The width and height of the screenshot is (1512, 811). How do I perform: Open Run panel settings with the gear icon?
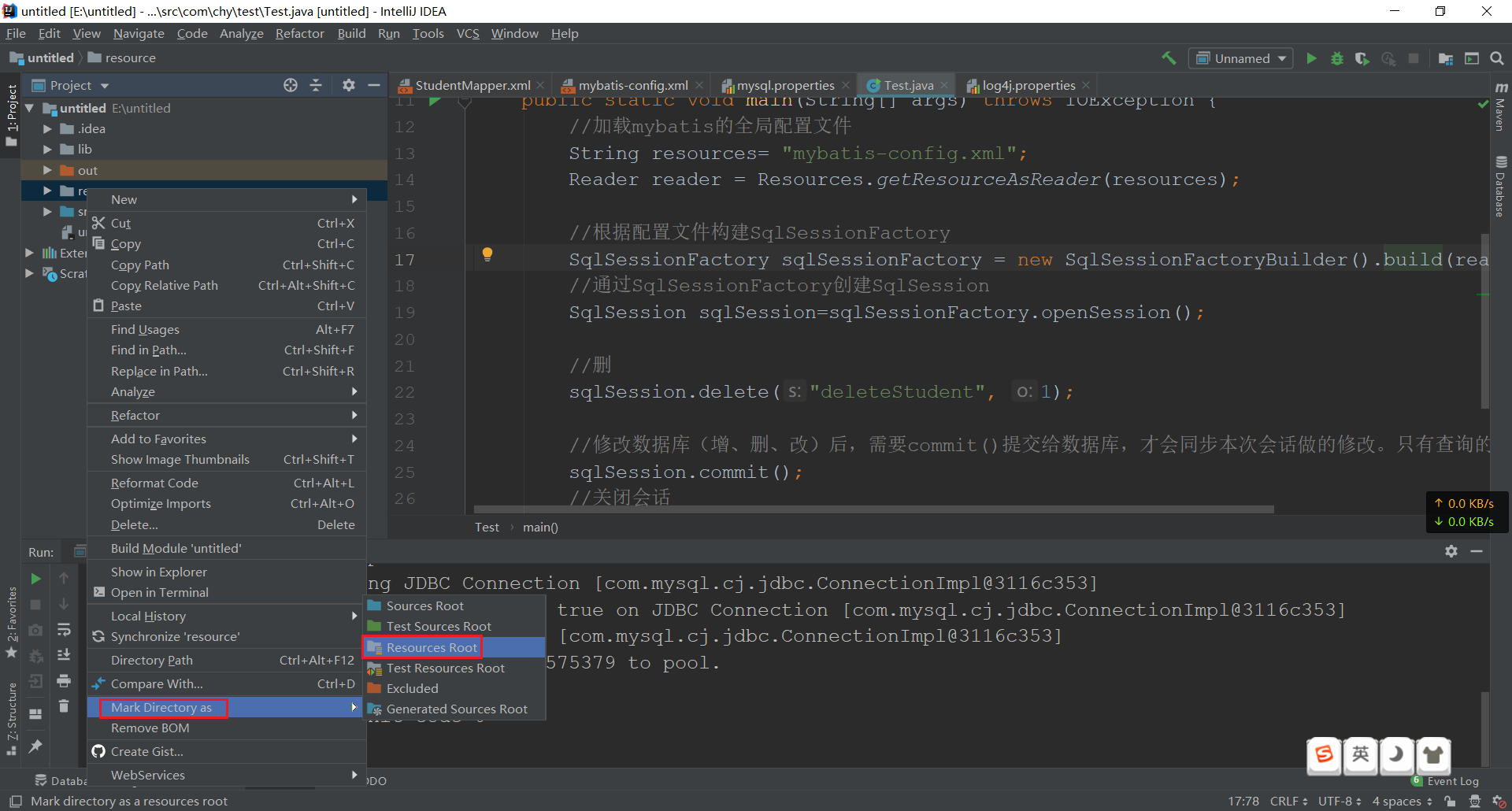[x=1451, y=551]
